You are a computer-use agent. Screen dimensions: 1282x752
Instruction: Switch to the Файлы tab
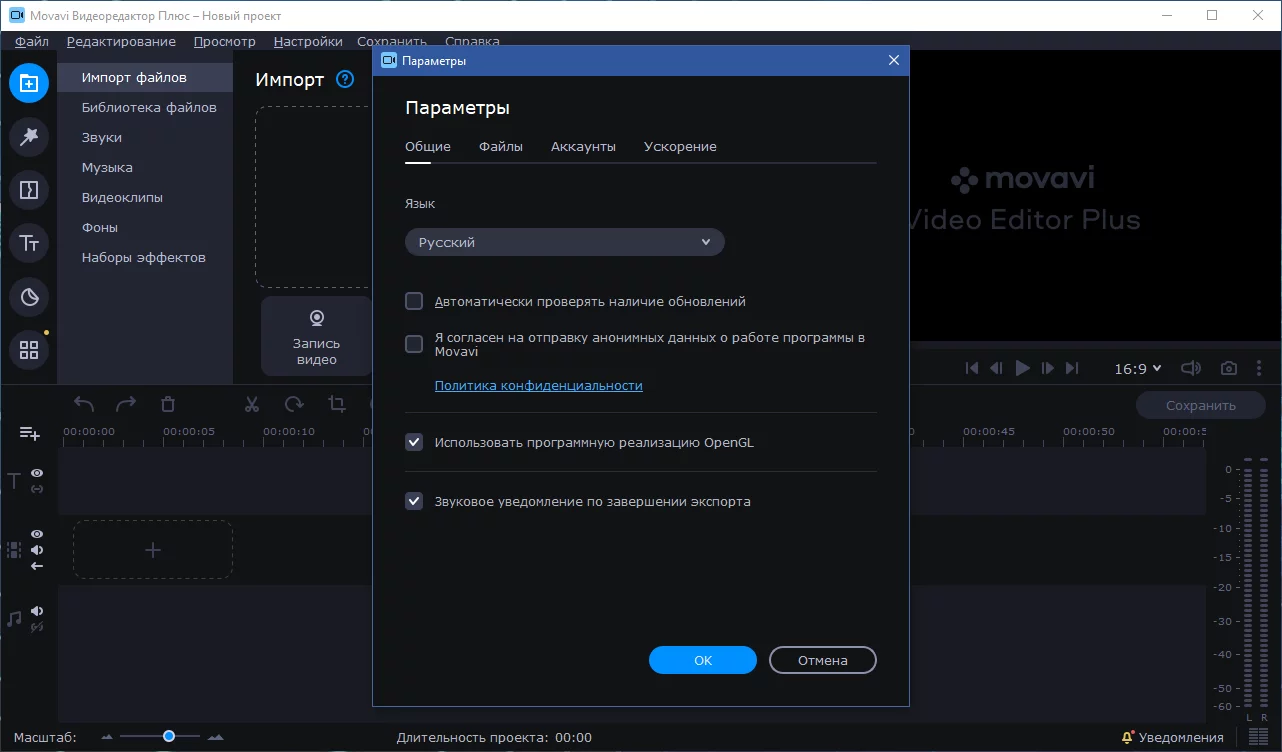click(501, 146)
